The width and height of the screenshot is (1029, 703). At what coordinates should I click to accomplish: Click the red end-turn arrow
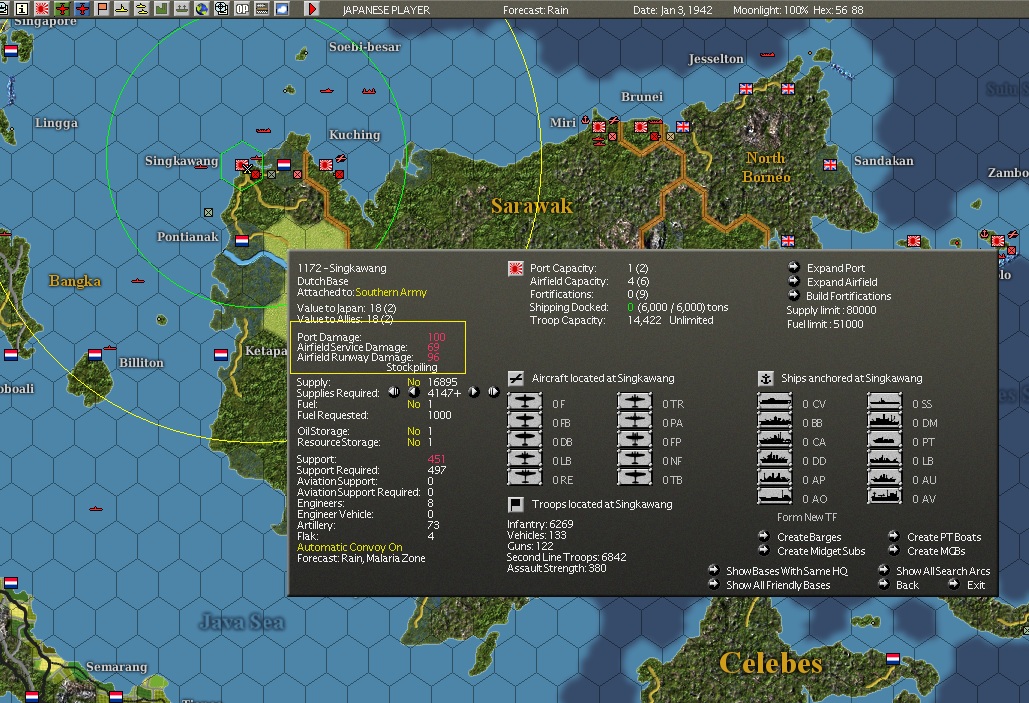point(312,9)
